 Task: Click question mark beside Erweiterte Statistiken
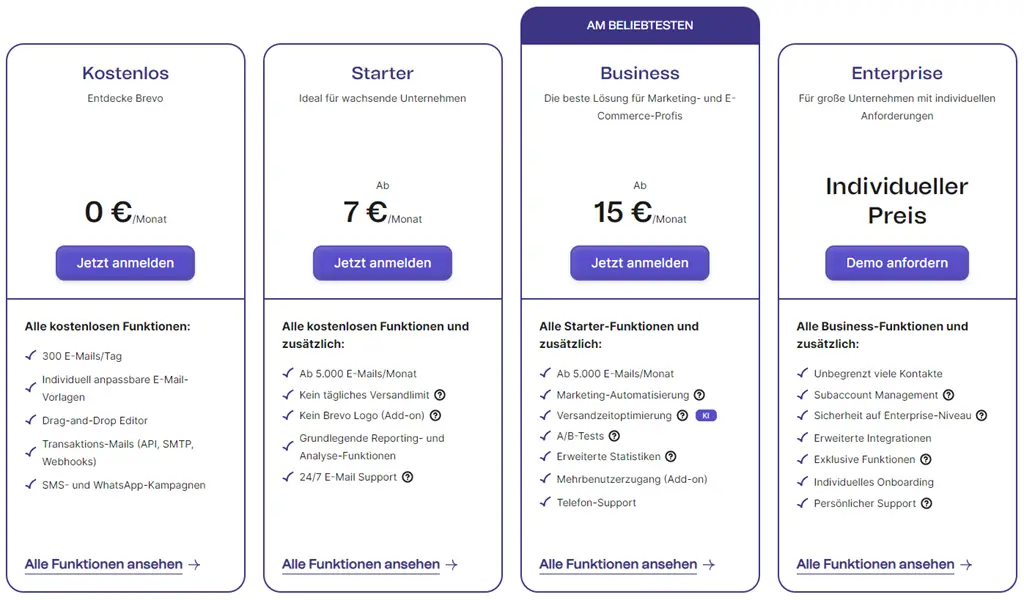click(x=671, y=456)
